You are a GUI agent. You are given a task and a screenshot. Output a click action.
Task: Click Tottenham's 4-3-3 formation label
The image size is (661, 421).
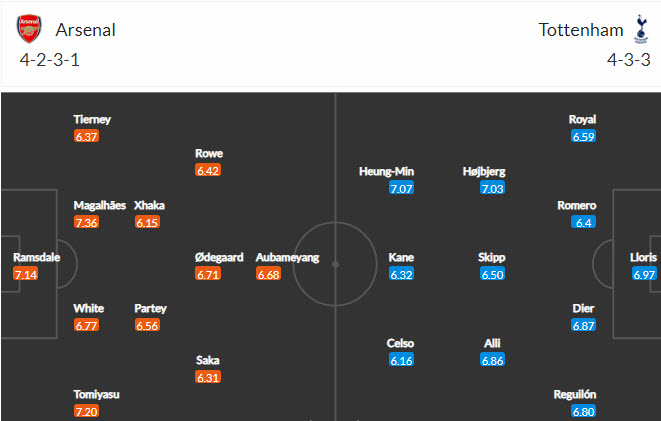(x=630, y=60)
